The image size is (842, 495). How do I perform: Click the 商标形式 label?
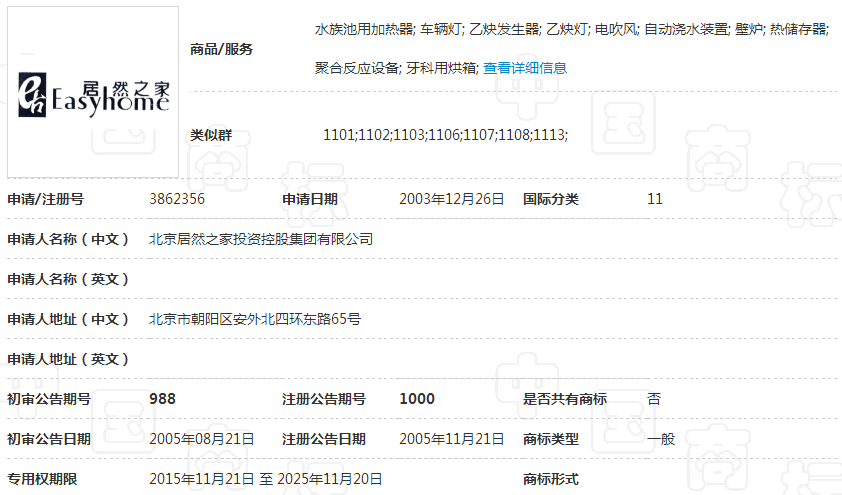[551, 479]
